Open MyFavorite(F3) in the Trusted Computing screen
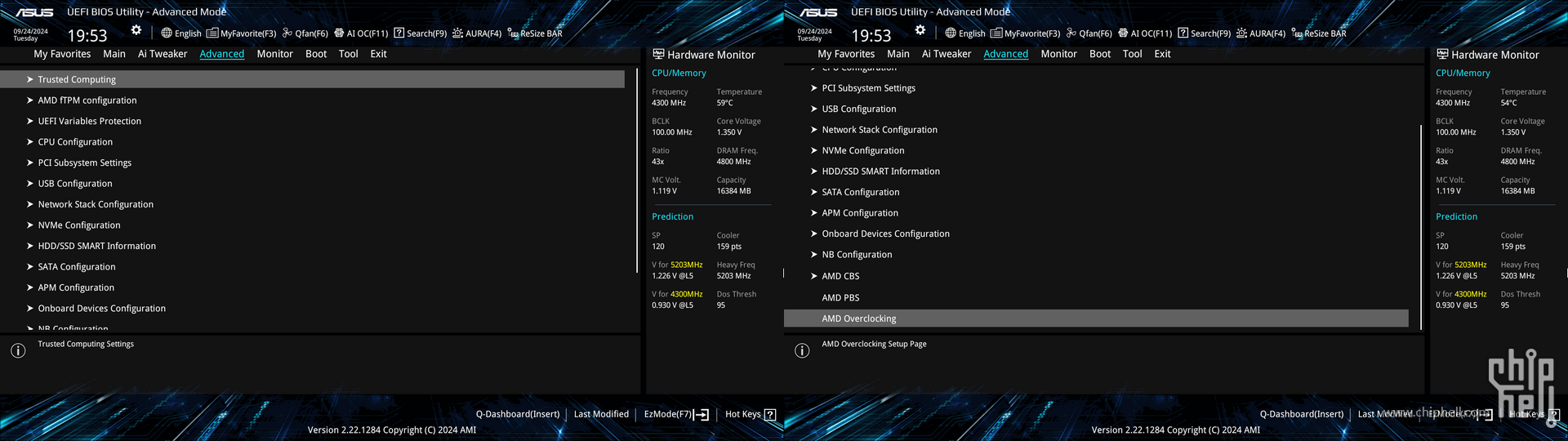The image size is (1568, 441). (242, 33)
